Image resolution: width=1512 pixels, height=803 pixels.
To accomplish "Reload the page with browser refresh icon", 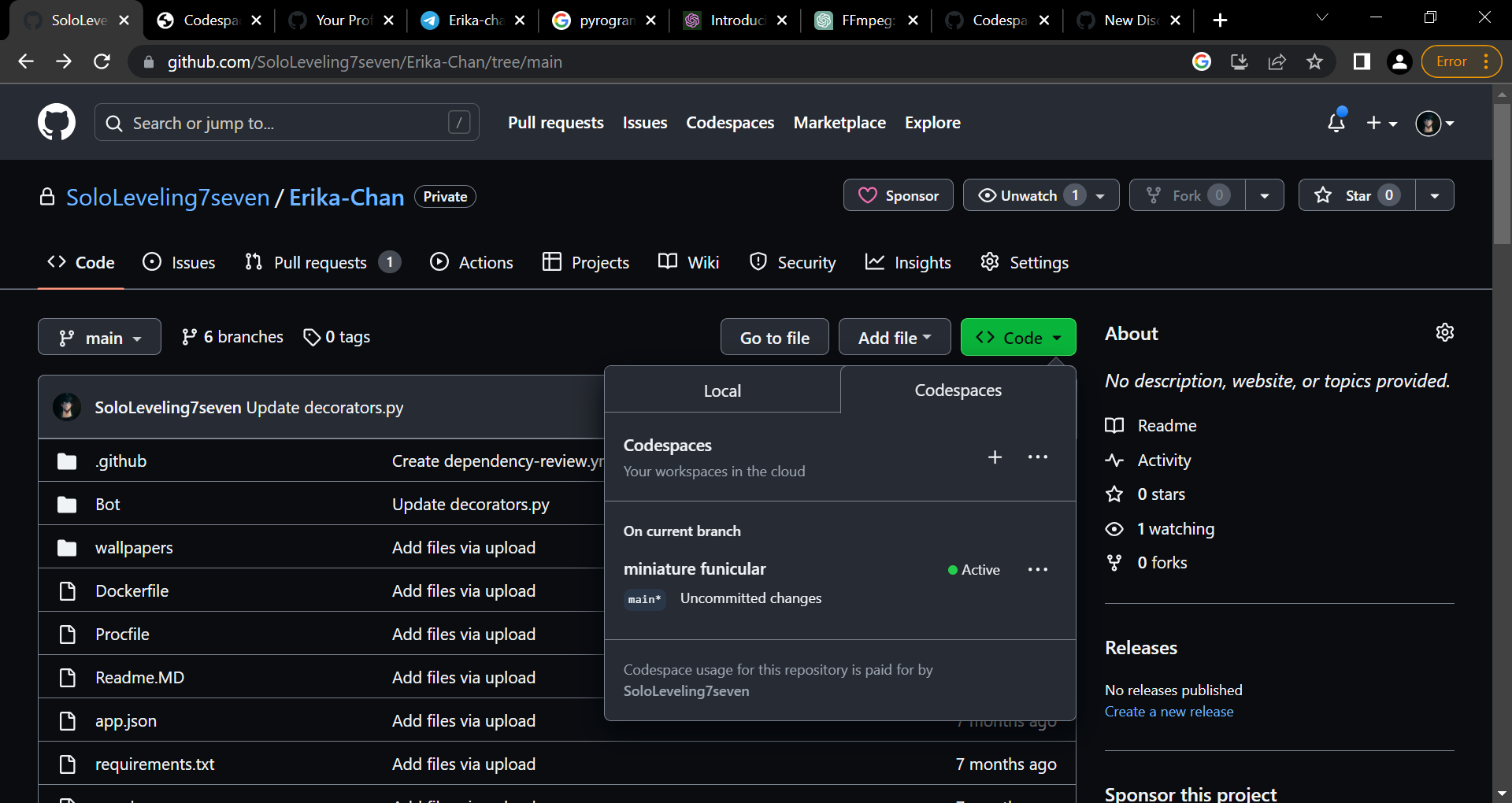I will pyautogui.click(x=102, y=61).
